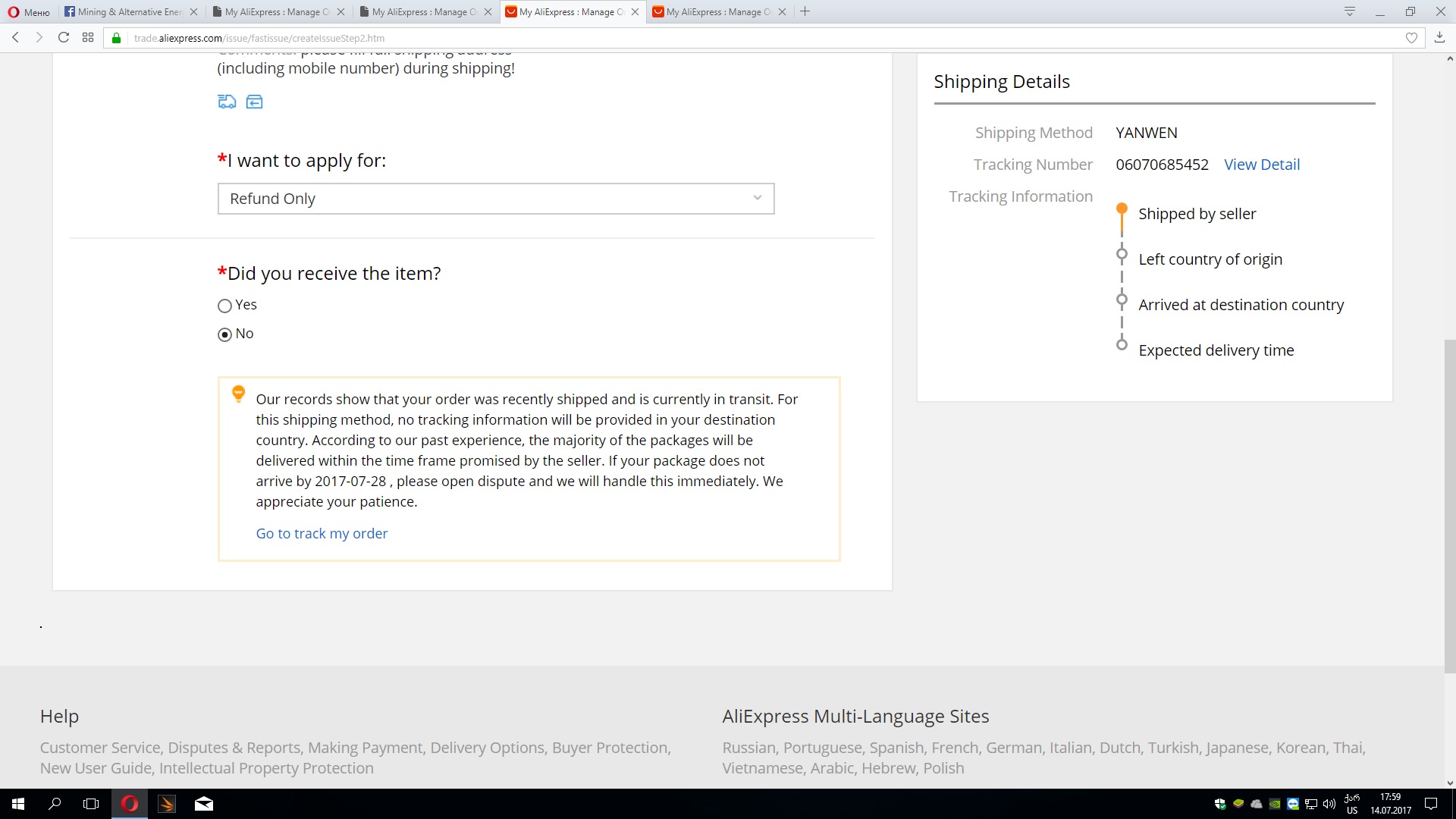The height and width of the screenshot is (819, 1456).
Task: Click View Detail tracking link
Action: [1262, 165]
